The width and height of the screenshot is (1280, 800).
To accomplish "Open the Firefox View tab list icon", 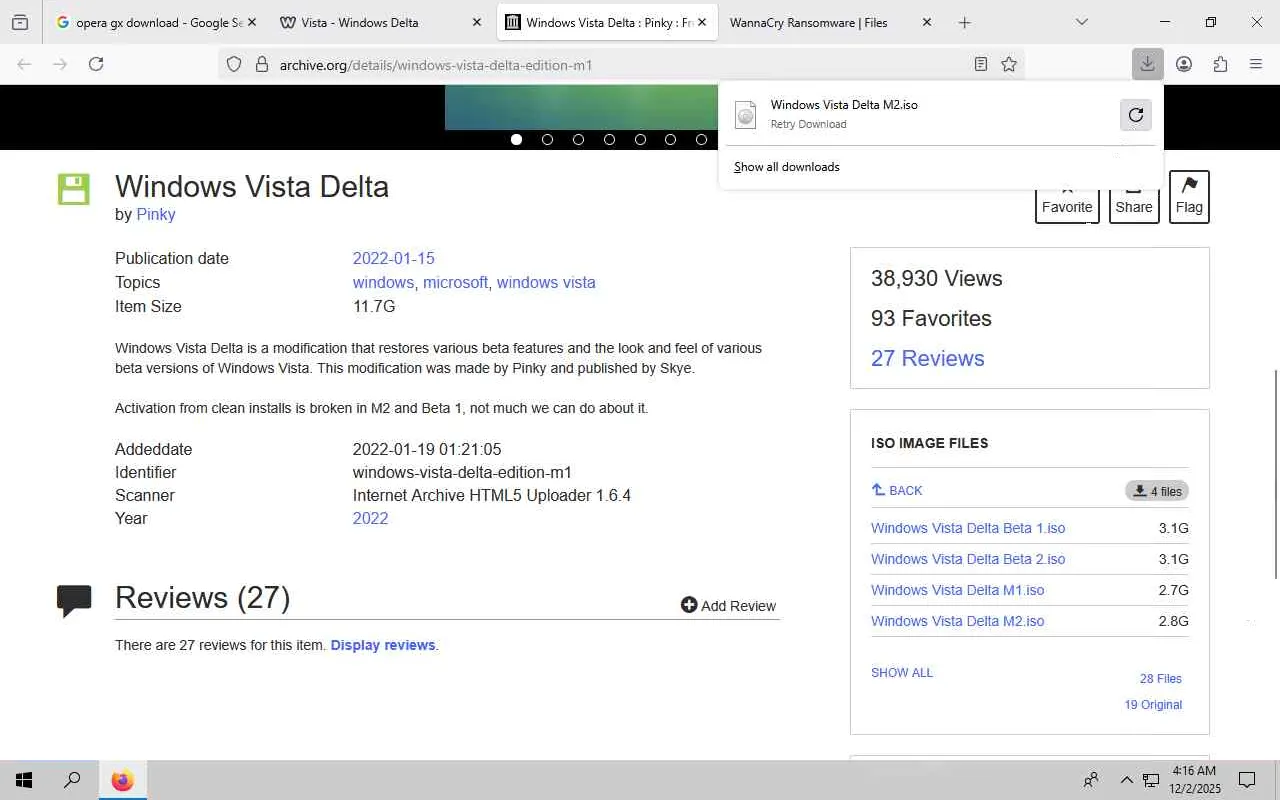I will click(x=20, y=22).
